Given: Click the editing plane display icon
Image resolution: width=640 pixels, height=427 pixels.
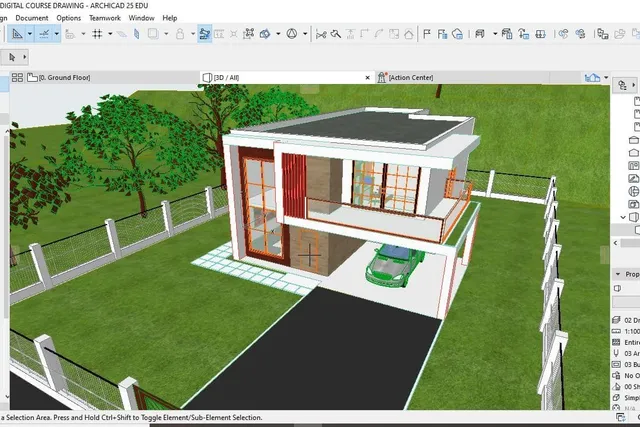Looking at the screenshot, I should 122,34.
